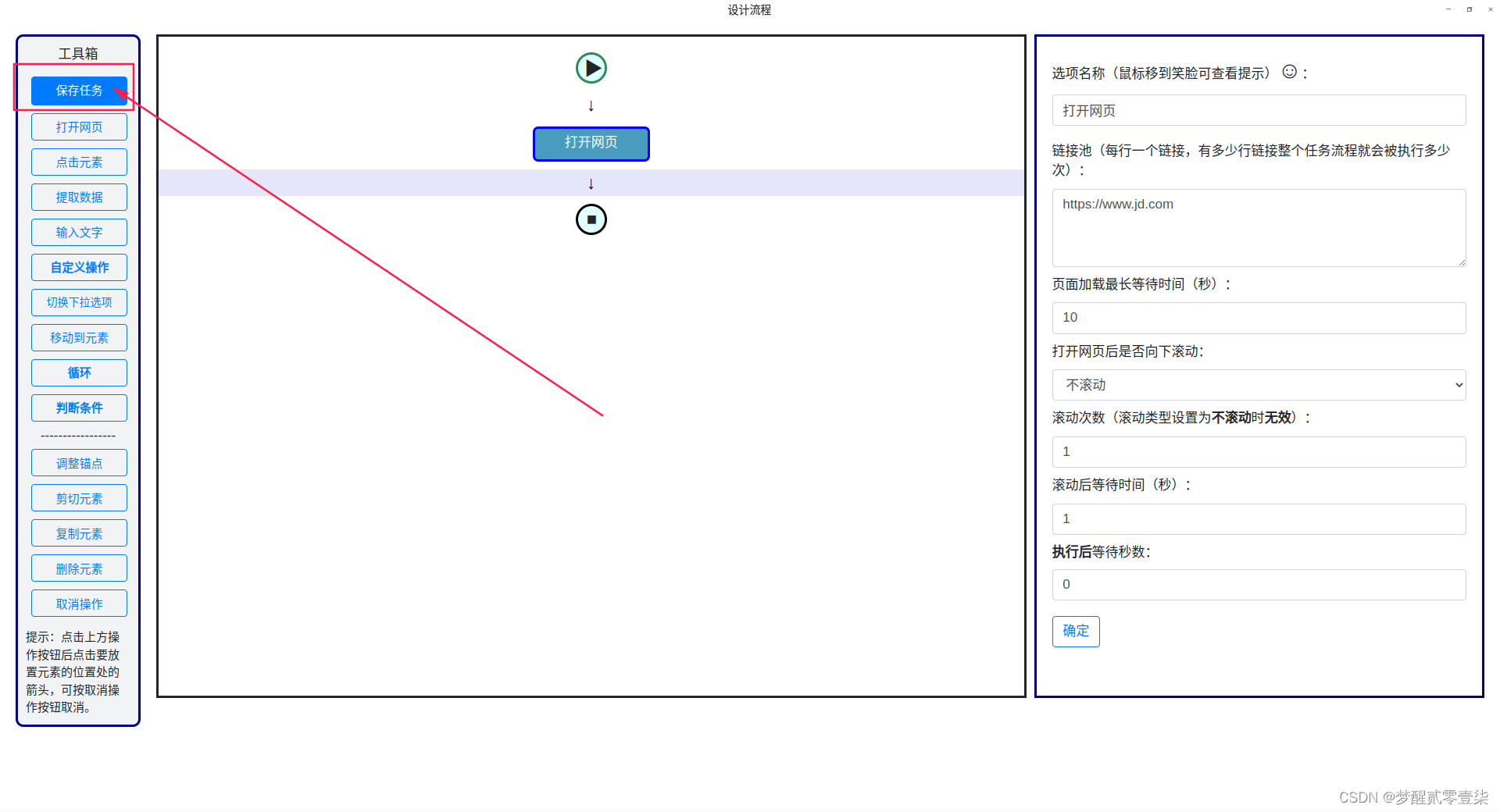Minimize the 设计流程 window

click(1448, 9)
